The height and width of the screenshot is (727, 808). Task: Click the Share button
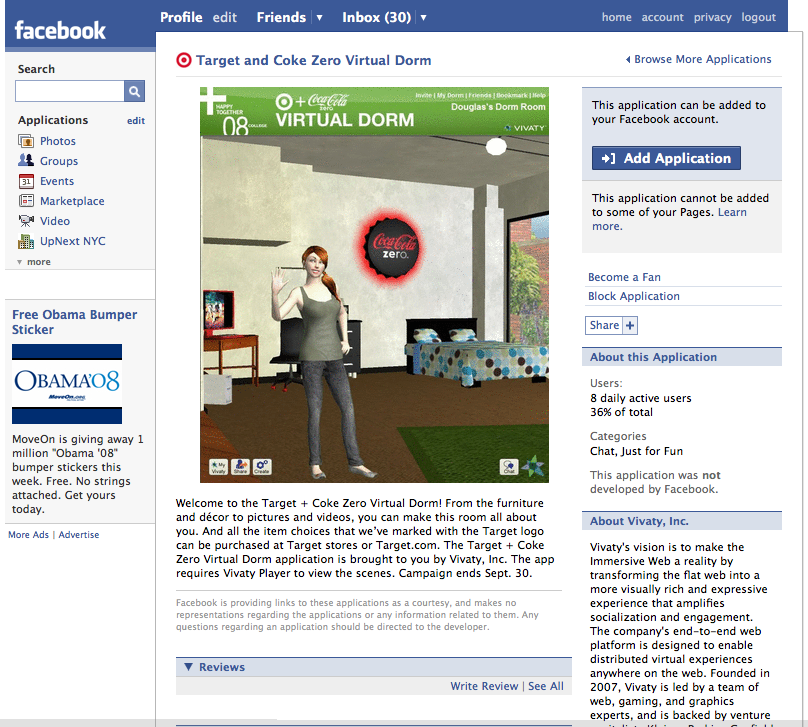point(604,325)
